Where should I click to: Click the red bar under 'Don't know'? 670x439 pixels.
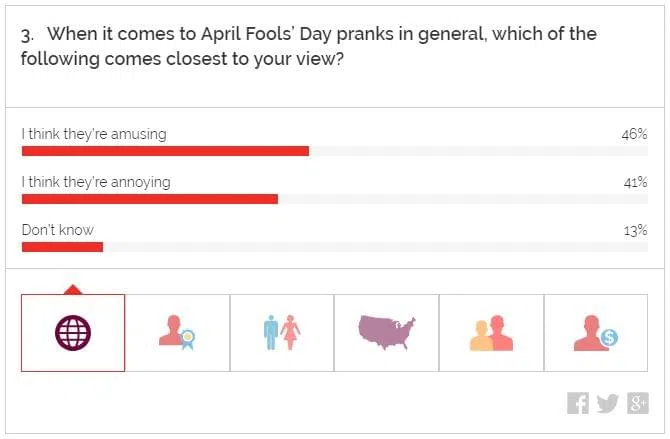pos(62,247)
